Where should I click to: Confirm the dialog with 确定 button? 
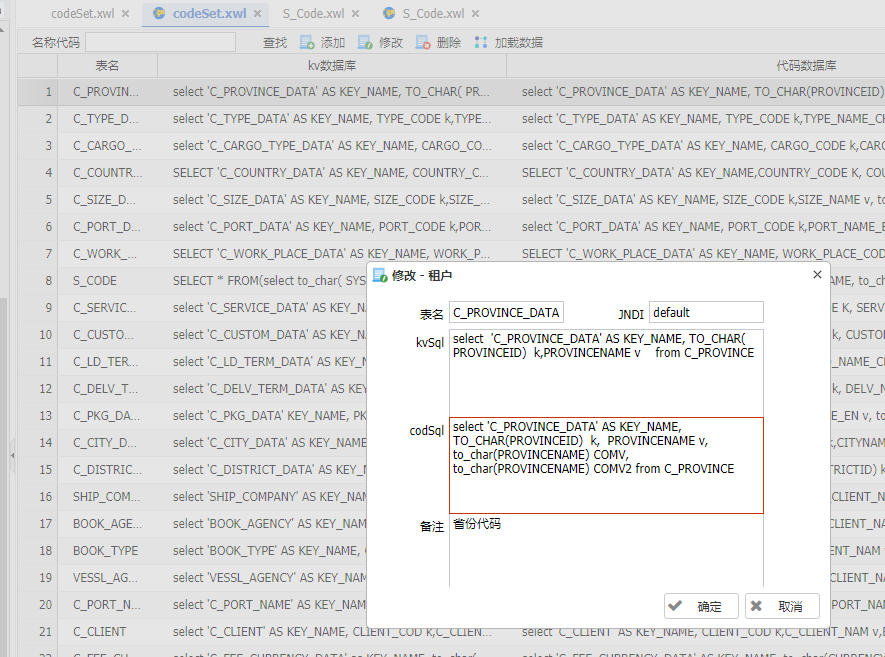click(702, 606)
